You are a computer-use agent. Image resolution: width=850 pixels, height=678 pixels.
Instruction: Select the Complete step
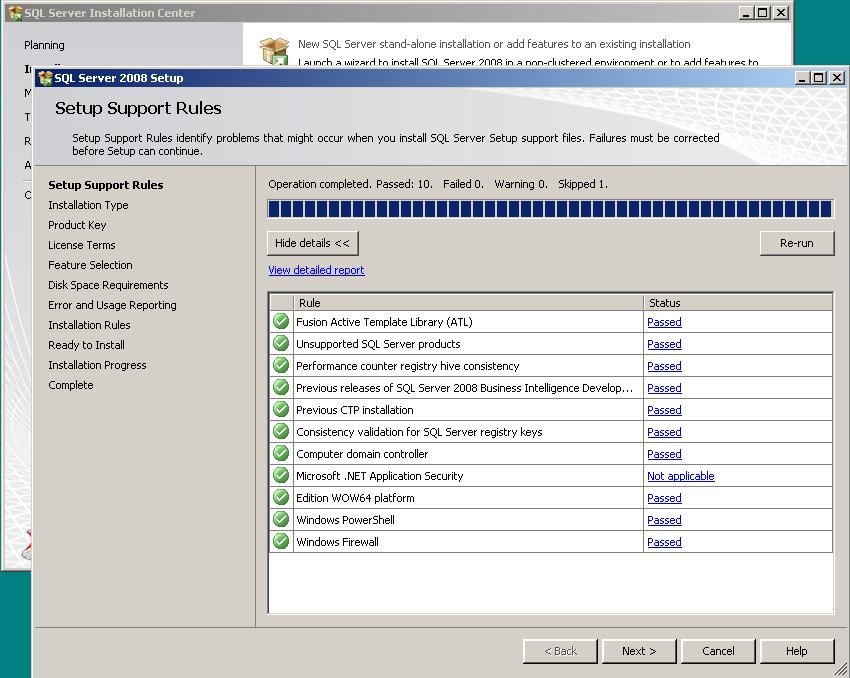[71, 385]
